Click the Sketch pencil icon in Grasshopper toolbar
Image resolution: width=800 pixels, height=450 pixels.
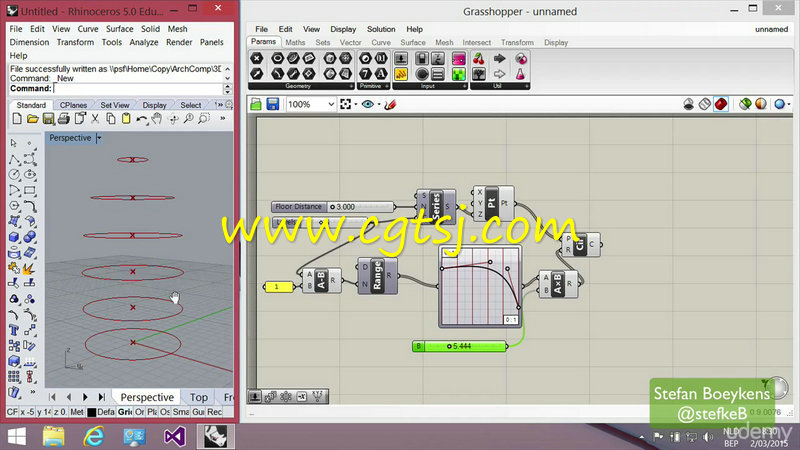pos(390,105)
